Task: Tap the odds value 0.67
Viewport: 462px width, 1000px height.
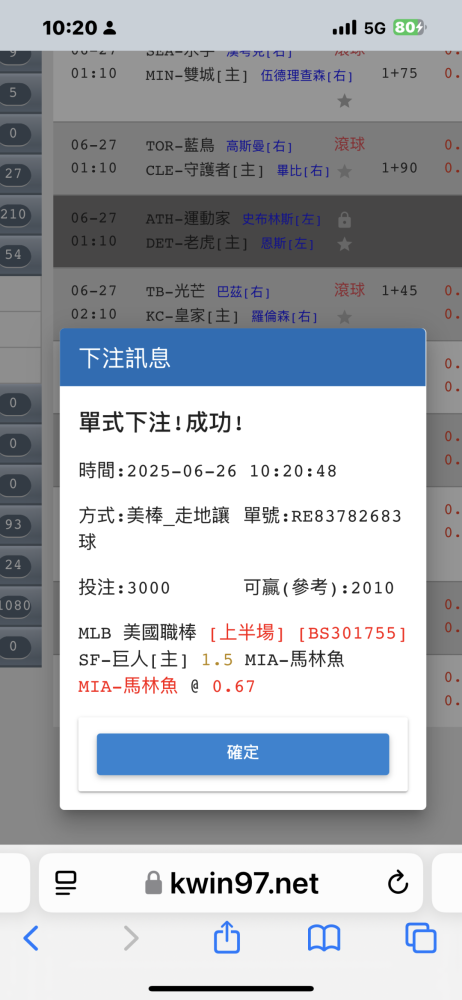Action: [234, 687]
